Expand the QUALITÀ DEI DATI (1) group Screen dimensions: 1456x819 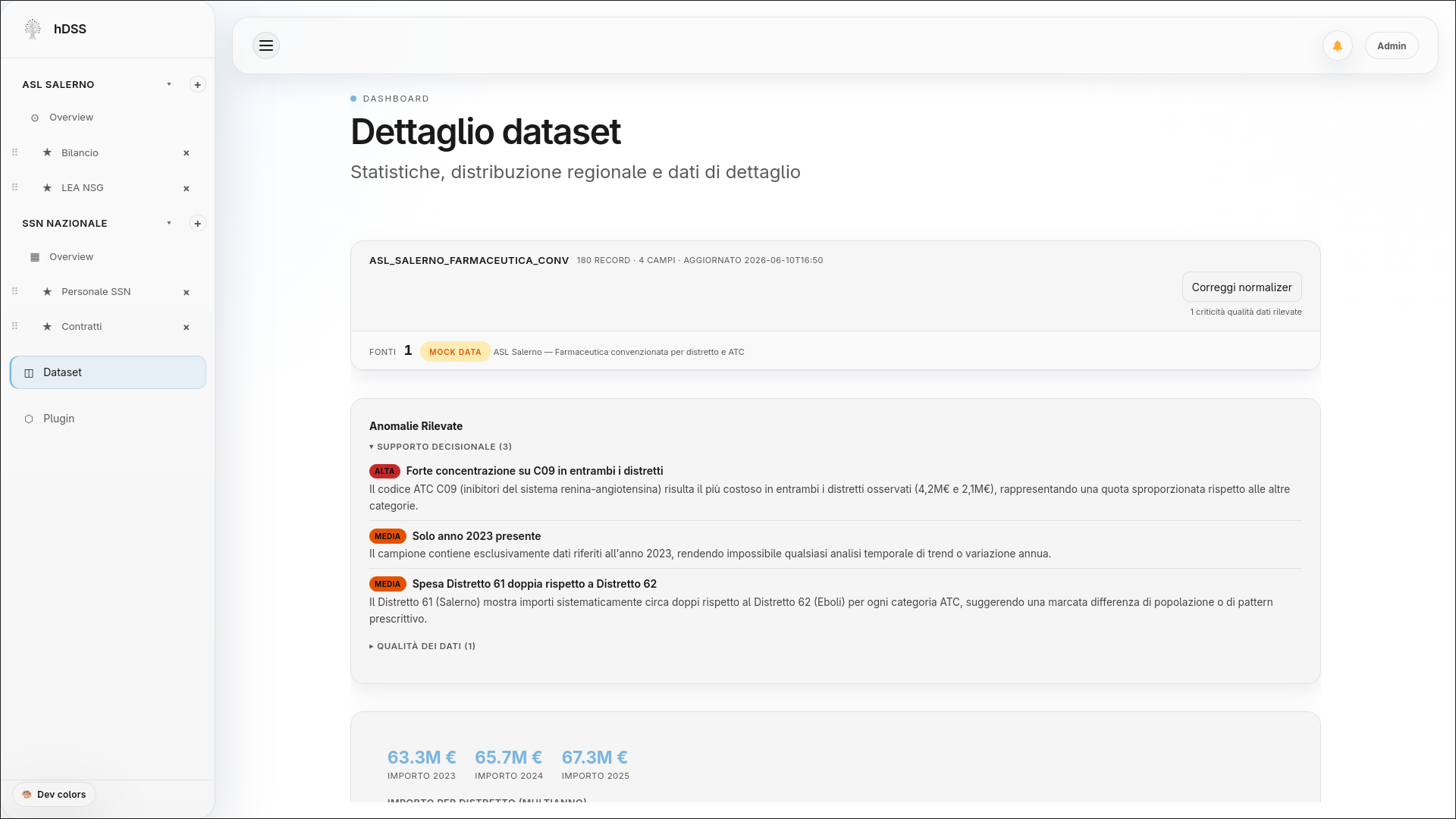pyautogui.click(x=422, y=646)
